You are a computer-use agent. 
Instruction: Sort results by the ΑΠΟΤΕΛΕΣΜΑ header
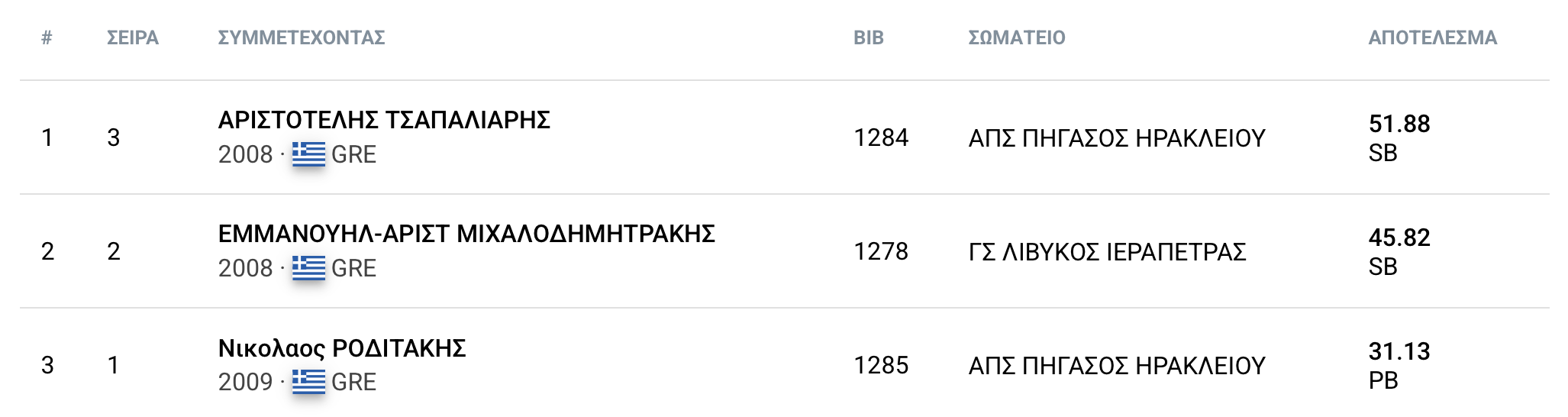(1432, 37)
